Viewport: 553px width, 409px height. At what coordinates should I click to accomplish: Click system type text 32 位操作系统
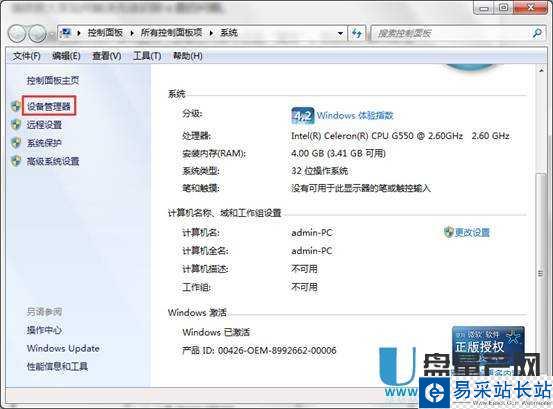click(x=320, y=171)
